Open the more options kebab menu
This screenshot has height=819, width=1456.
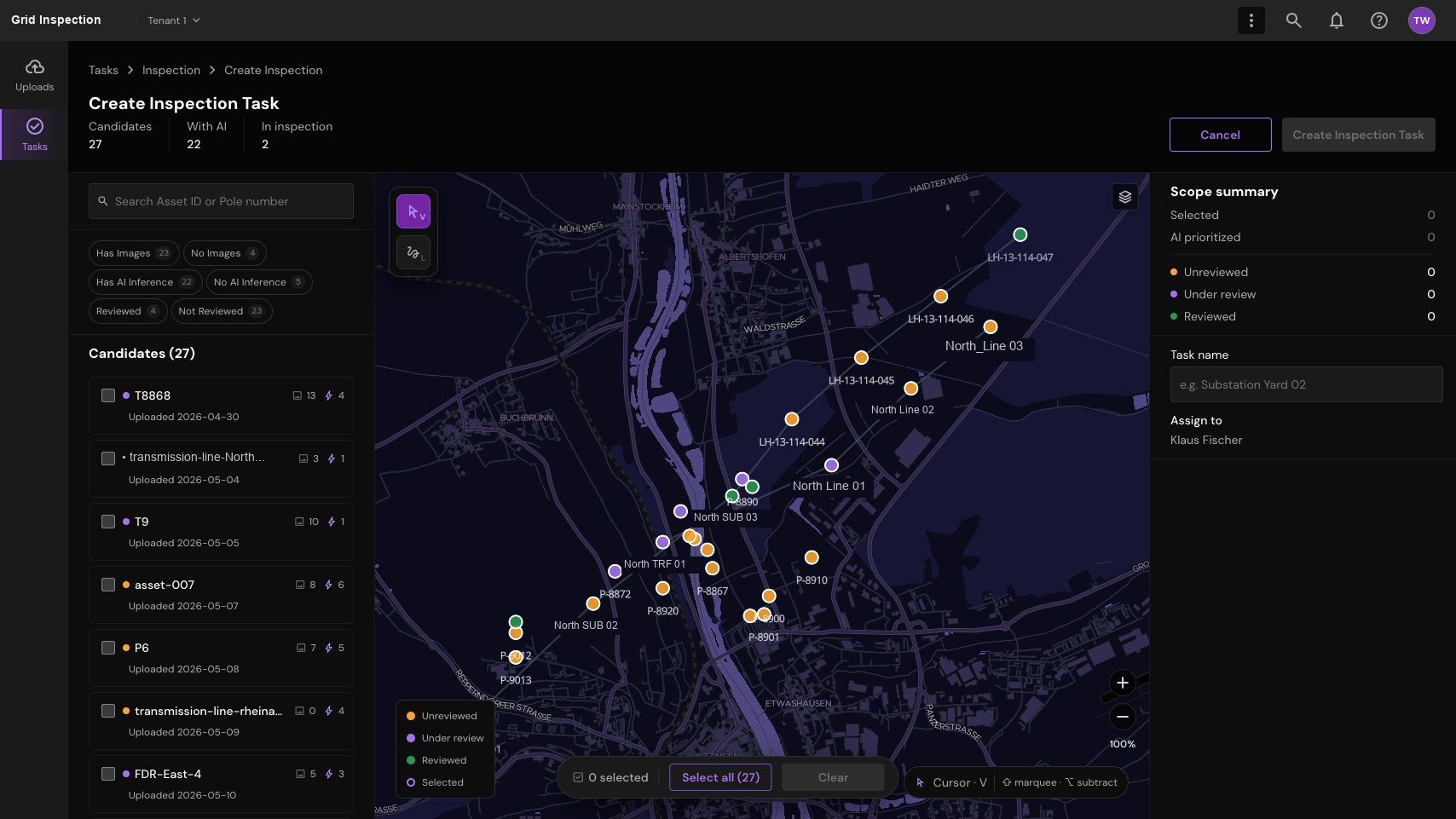click(x=1251, y=20)
